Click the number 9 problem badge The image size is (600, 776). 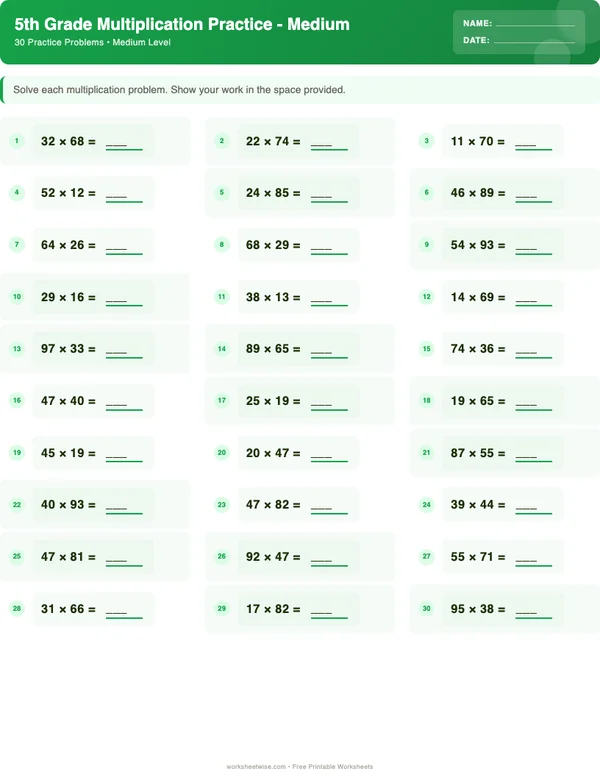(x=426, y=245)
